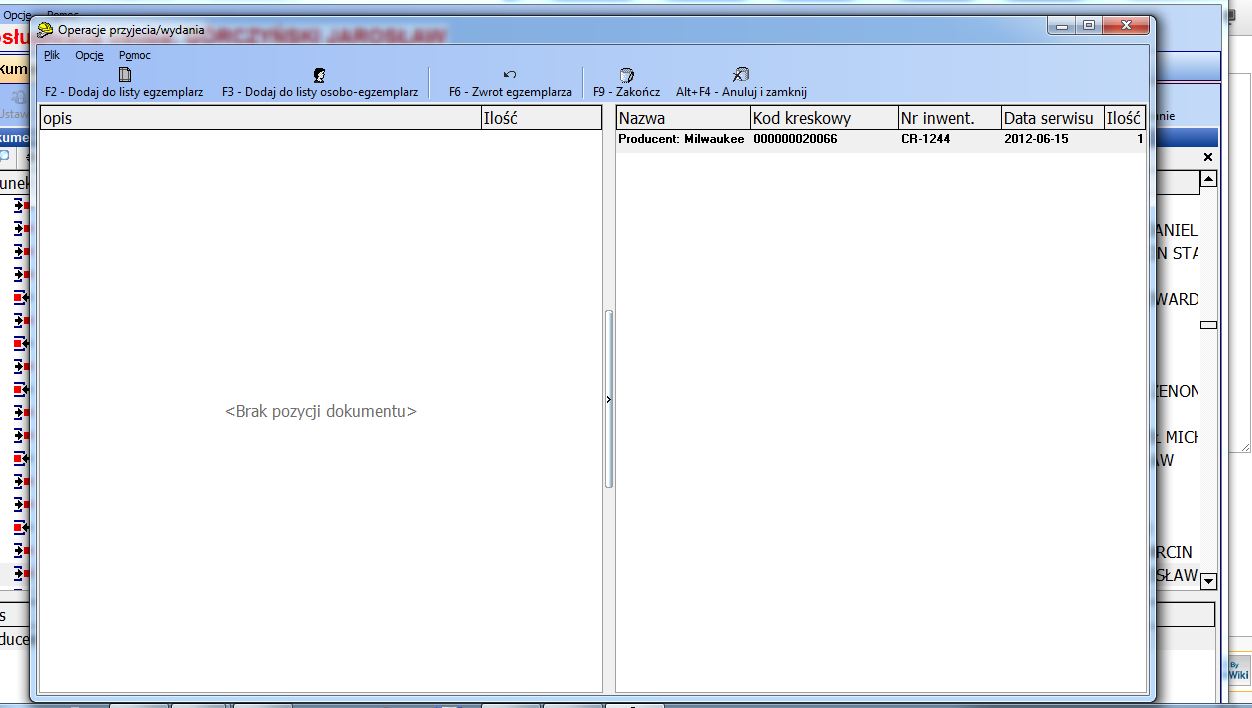Click Alt+F4 - Anuluj i zamknij
The width and height of the screenshot is (1252, 708).
[x=741, y=83]
